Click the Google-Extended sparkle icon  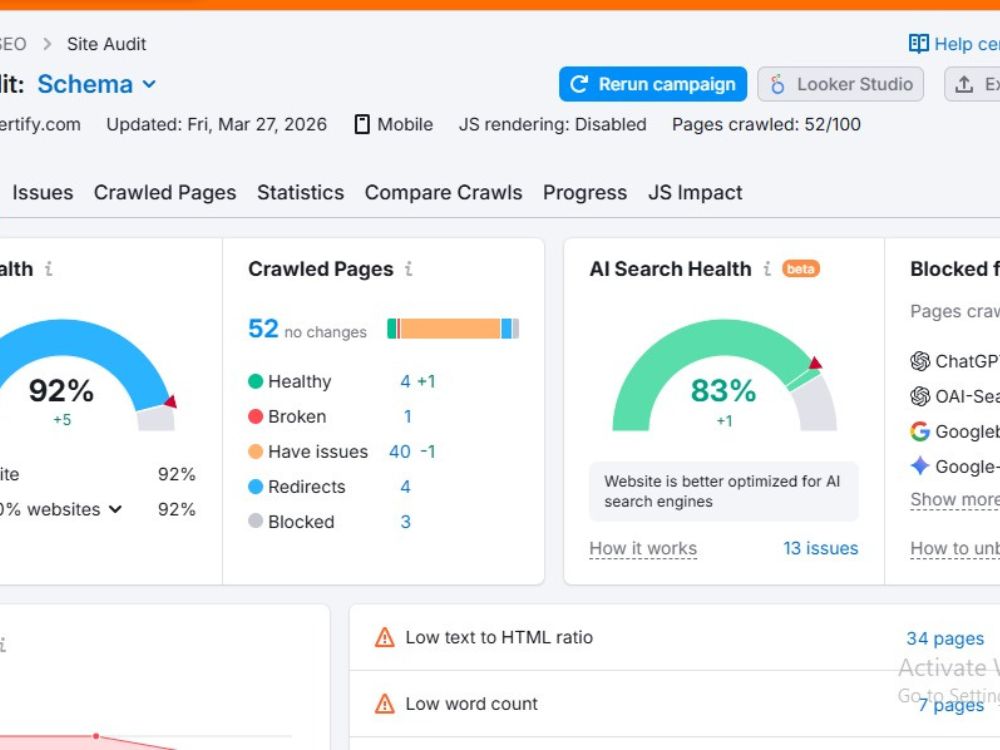point(920,466)
